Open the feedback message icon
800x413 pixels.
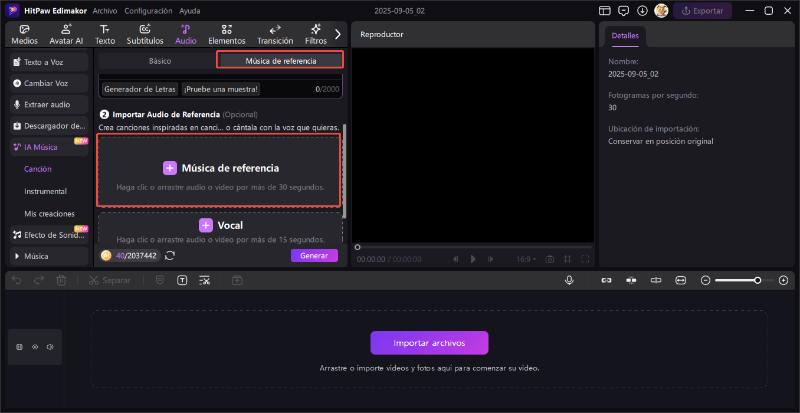pyautogui.click(x=623, y=11)
